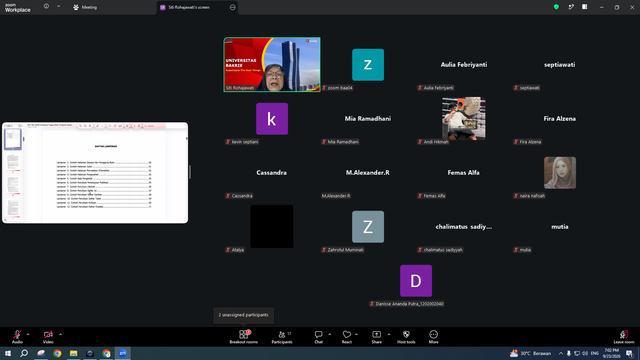Viewport: 640px width, 360px height.
Task: Select Atalya black video tile
Action: coord(272,227)
